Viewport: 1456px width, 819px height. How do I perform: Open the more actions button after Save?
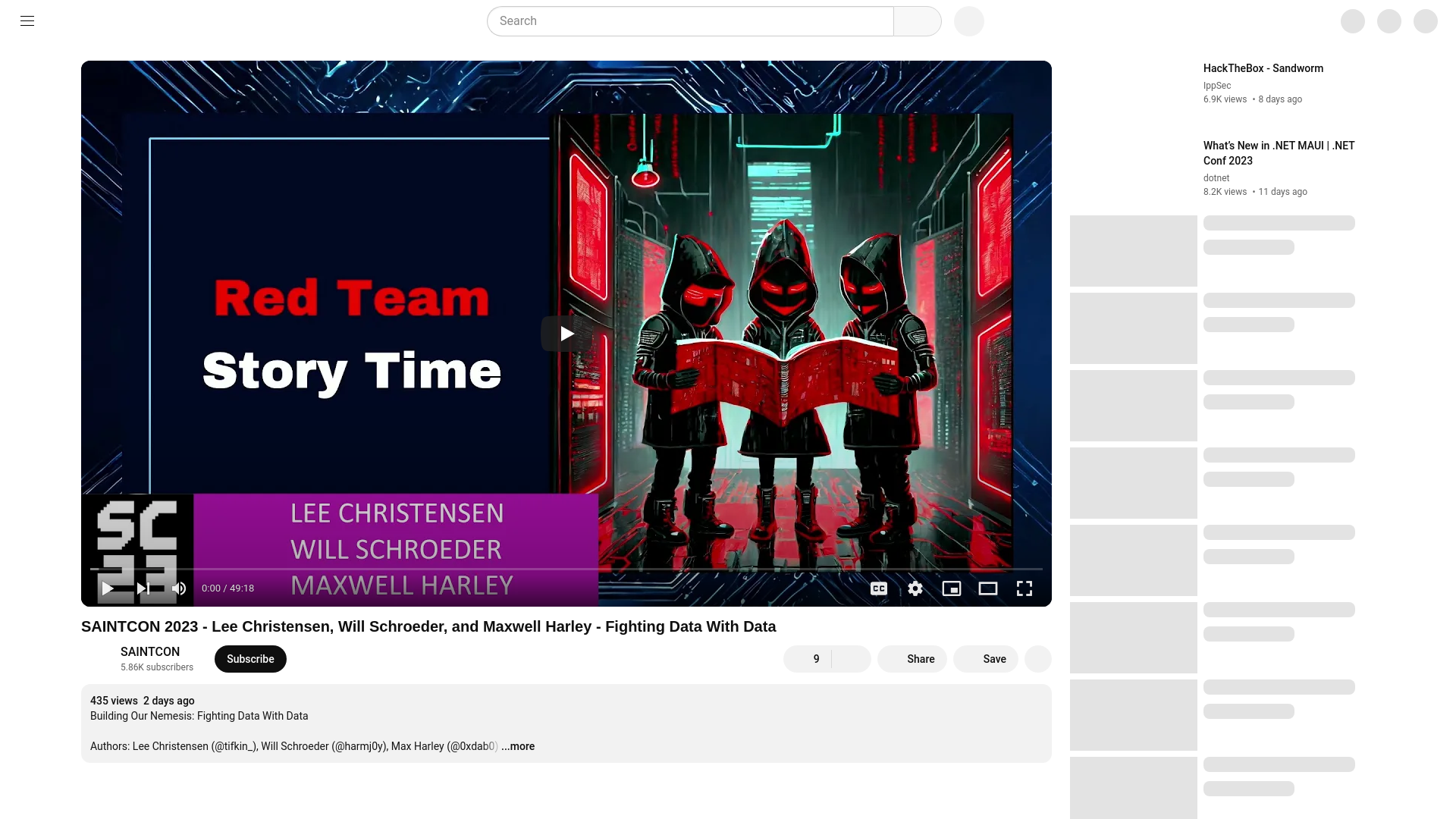coord(1038,659)
